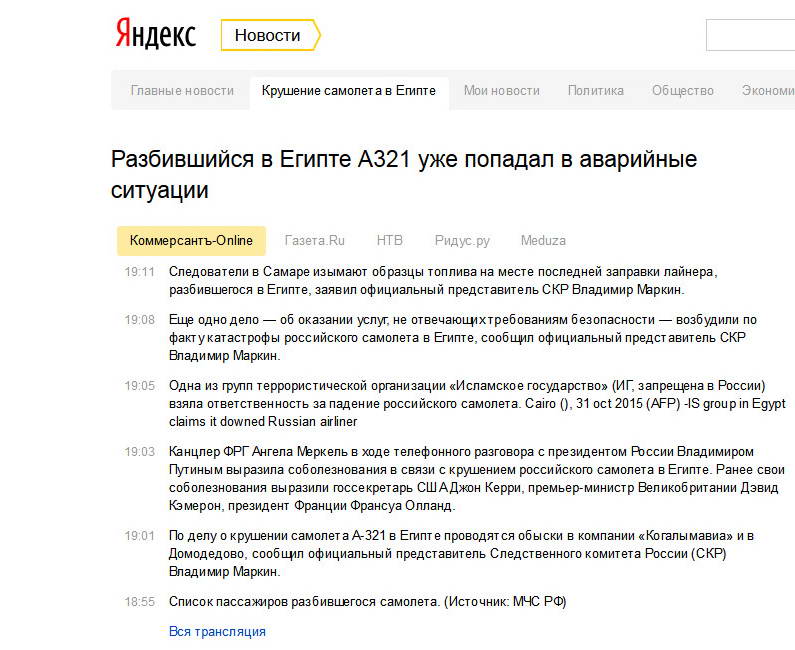This screenshot has height=650, width=795.
Task: Go to the Политика section
Action: (x=595, y=91)
